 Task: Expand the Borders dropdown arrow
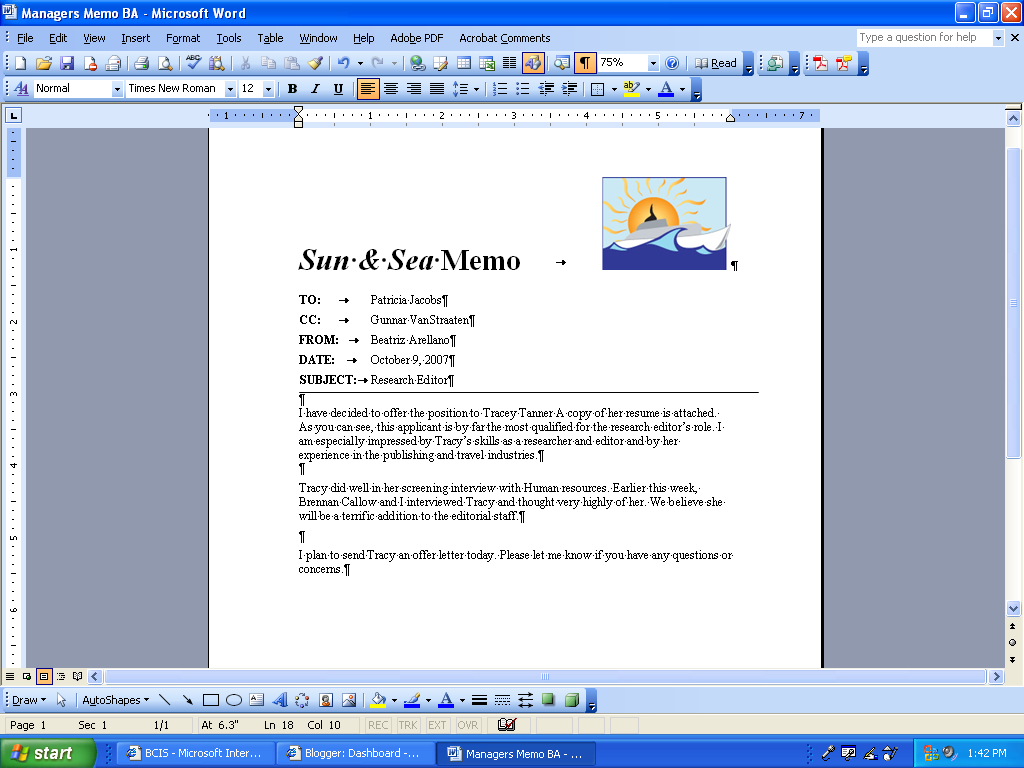tap(614, 89)
